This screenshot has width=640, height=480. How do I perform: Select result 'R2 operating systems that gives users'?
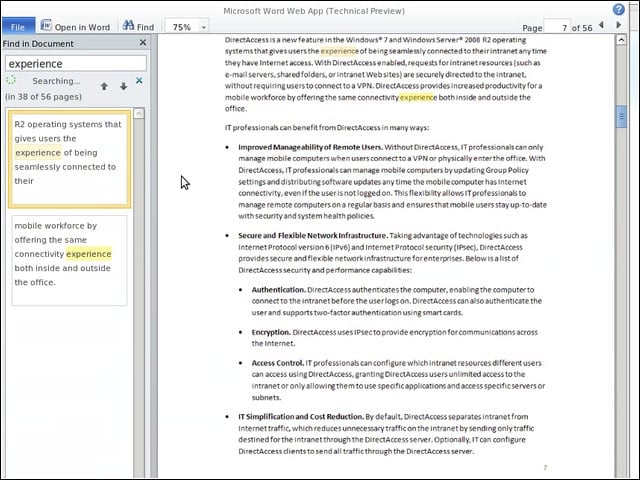pos(69,159)
